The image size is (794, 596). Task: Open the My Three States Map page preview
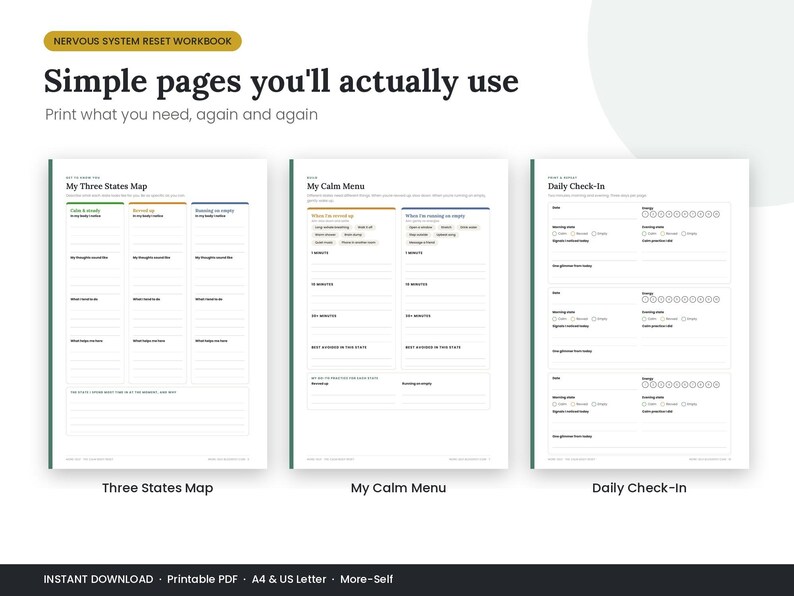(157, 314)
